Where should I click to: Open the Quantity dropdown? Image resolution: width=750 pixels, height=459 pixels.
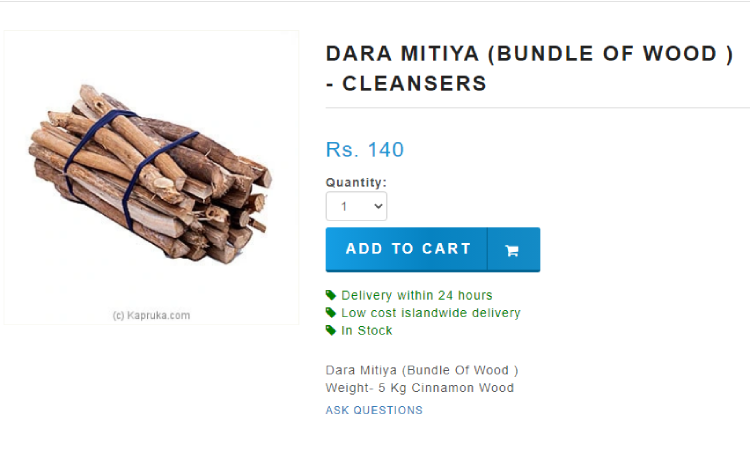[x=356, y=206]
